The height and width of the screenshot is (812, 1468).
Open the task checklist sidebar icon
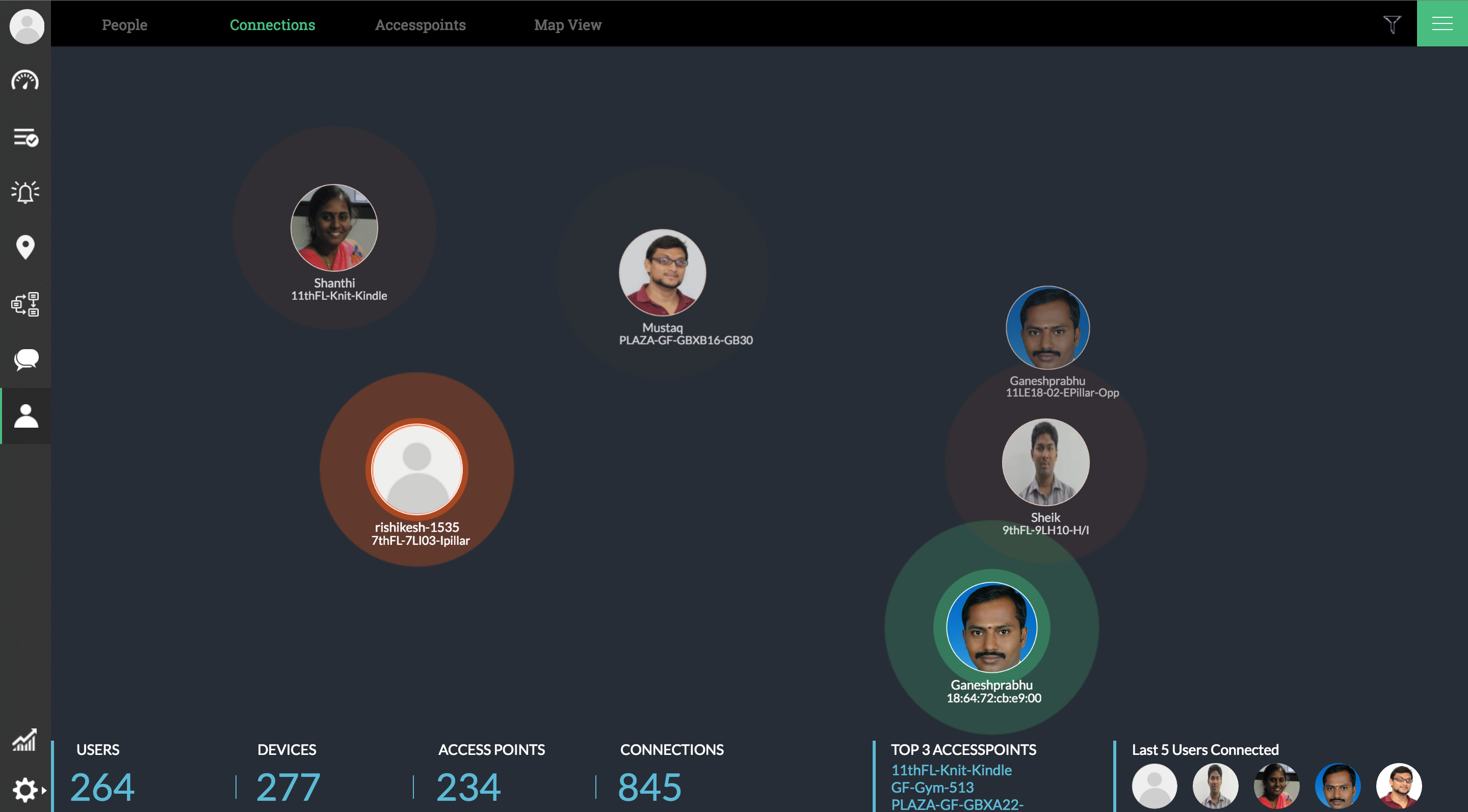click(25, 137)
